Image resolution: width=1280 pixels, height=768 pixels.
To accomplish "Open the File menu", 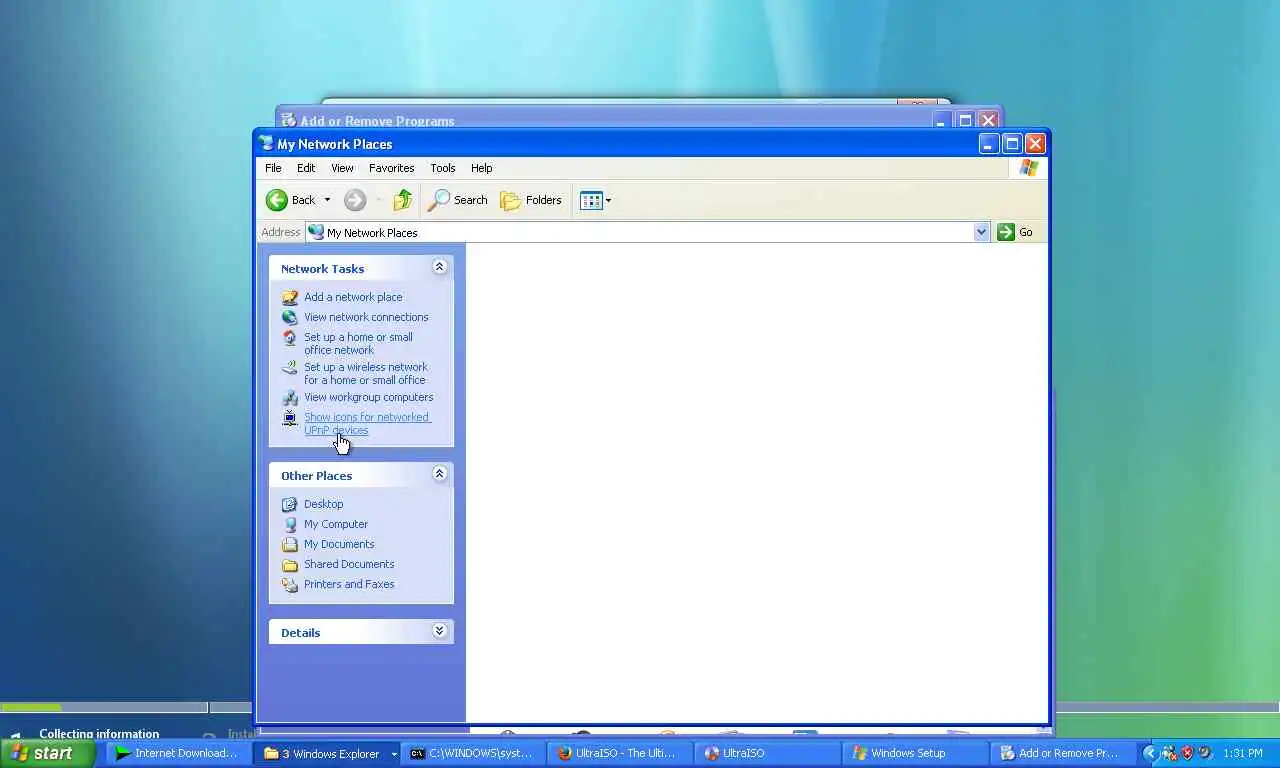I will 273,168.
